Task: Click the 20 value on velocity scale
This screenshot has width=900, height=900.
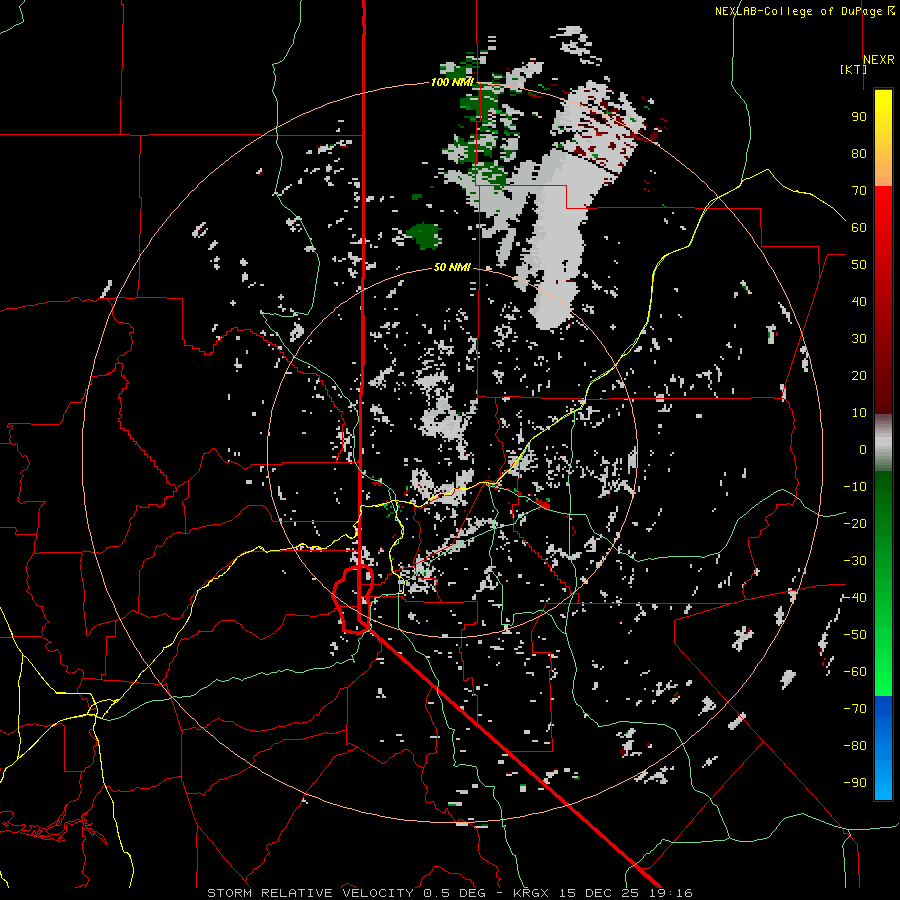Action: coord(859,375)
